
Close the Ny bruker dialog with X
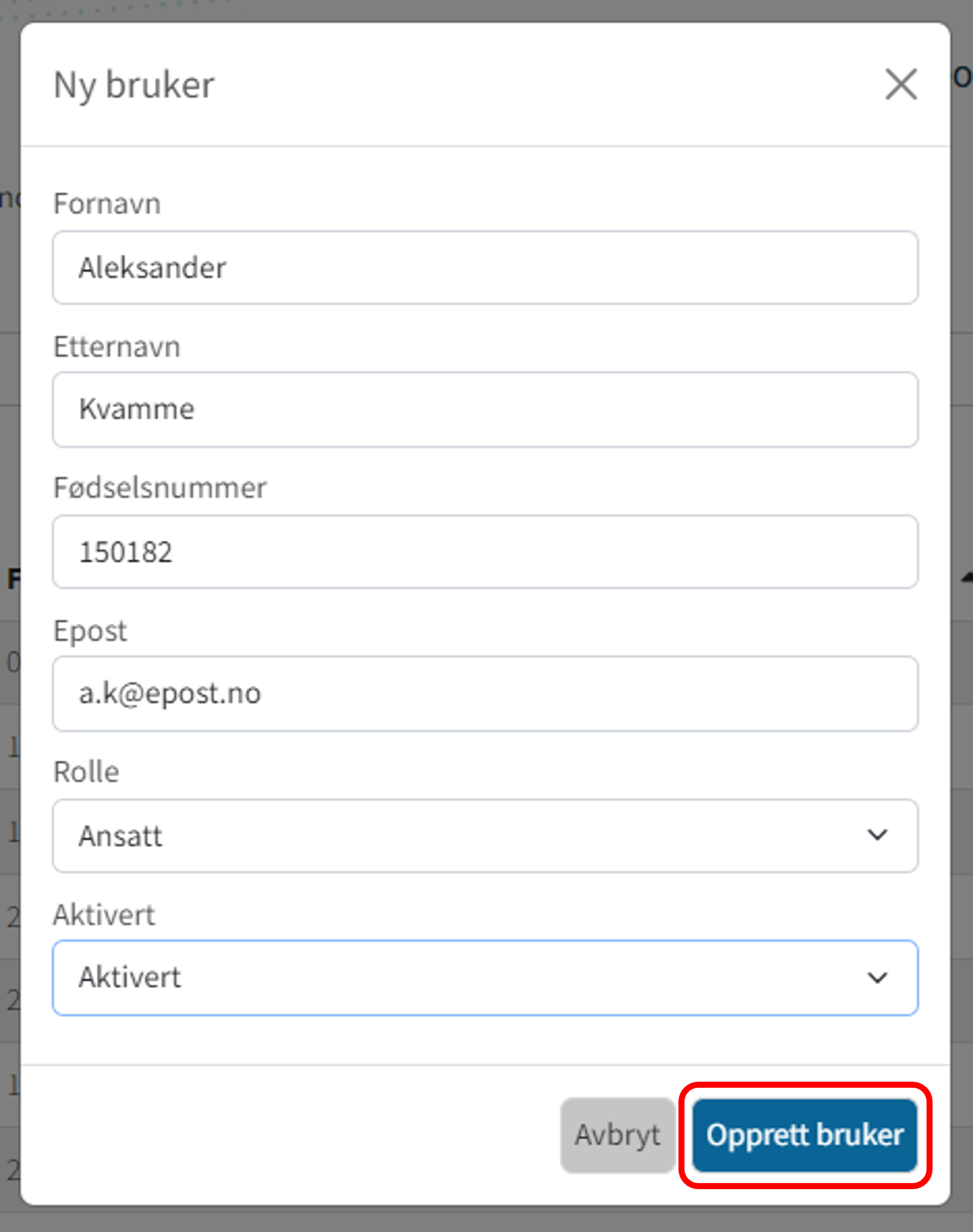tap(901, 84)
